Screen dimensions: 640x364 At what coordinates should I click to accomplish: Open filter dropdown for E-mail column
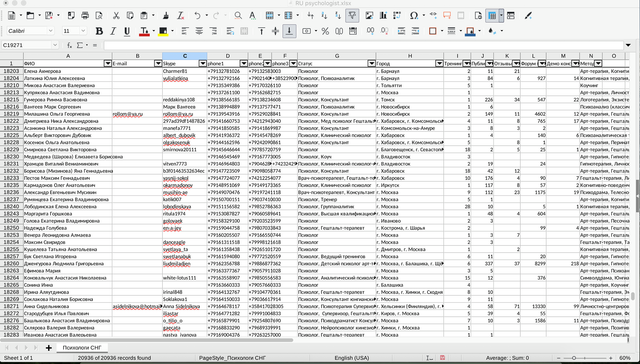[158, 64]
